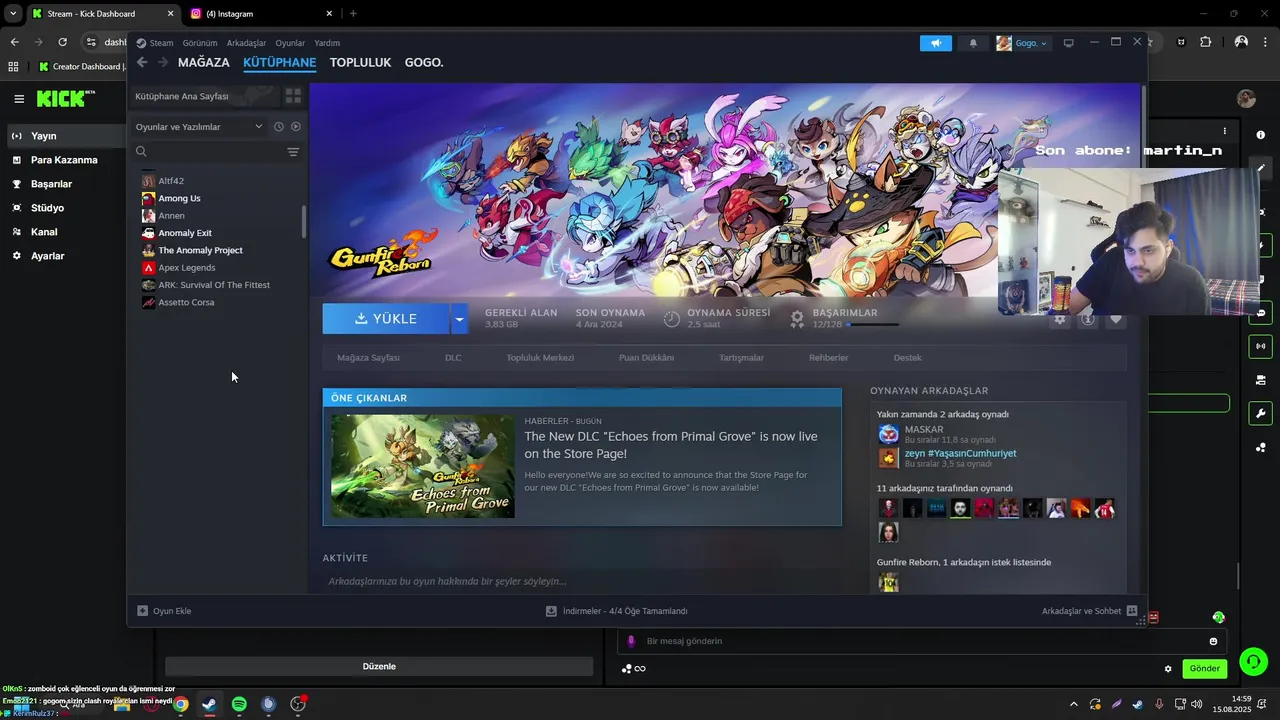This screenshot has width=1280, height=720.
Task: Select Apex Legends in the game list
Action: pyautogui.click(x=186, y=268)
